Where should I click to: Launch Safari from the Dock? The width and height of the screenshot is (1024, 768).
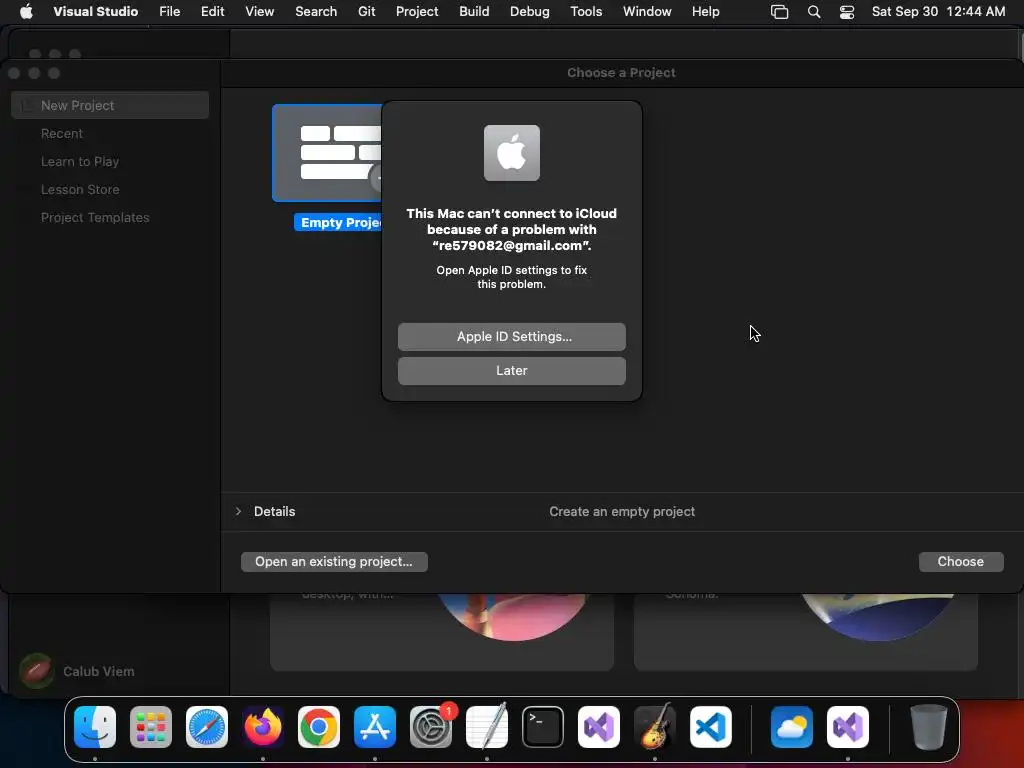click(x=207, y=727)
